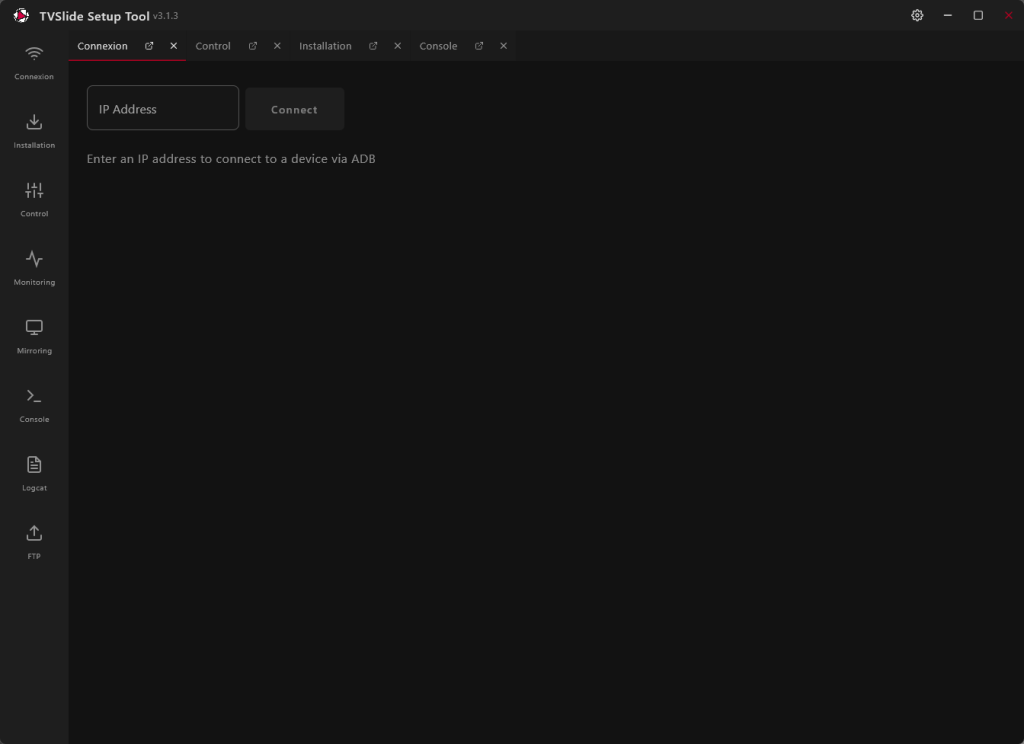Switch to the Control tab

click(213, 46)
